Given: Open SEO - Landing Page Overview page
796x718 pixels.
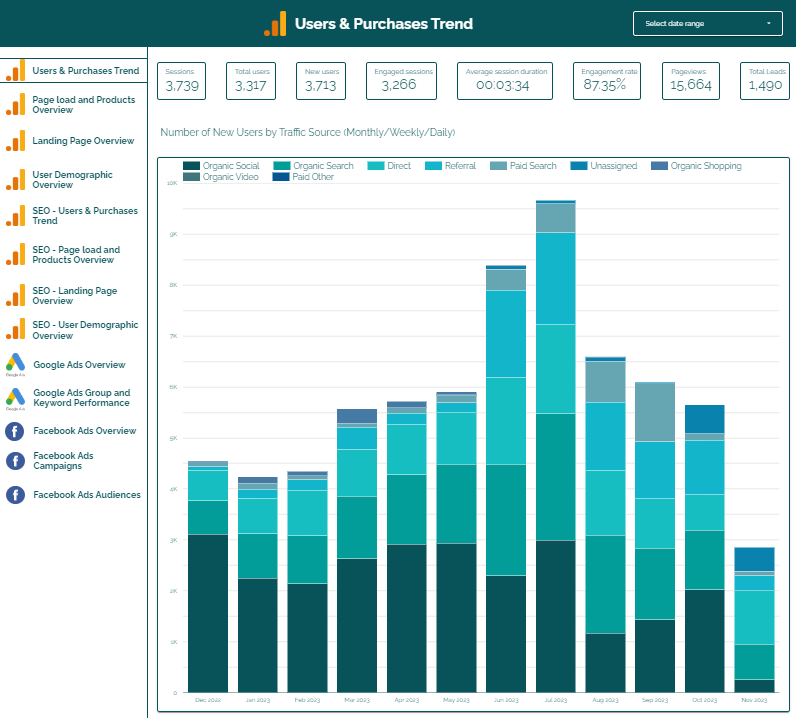Looking at the screenshot, I should tap(75, 296).
